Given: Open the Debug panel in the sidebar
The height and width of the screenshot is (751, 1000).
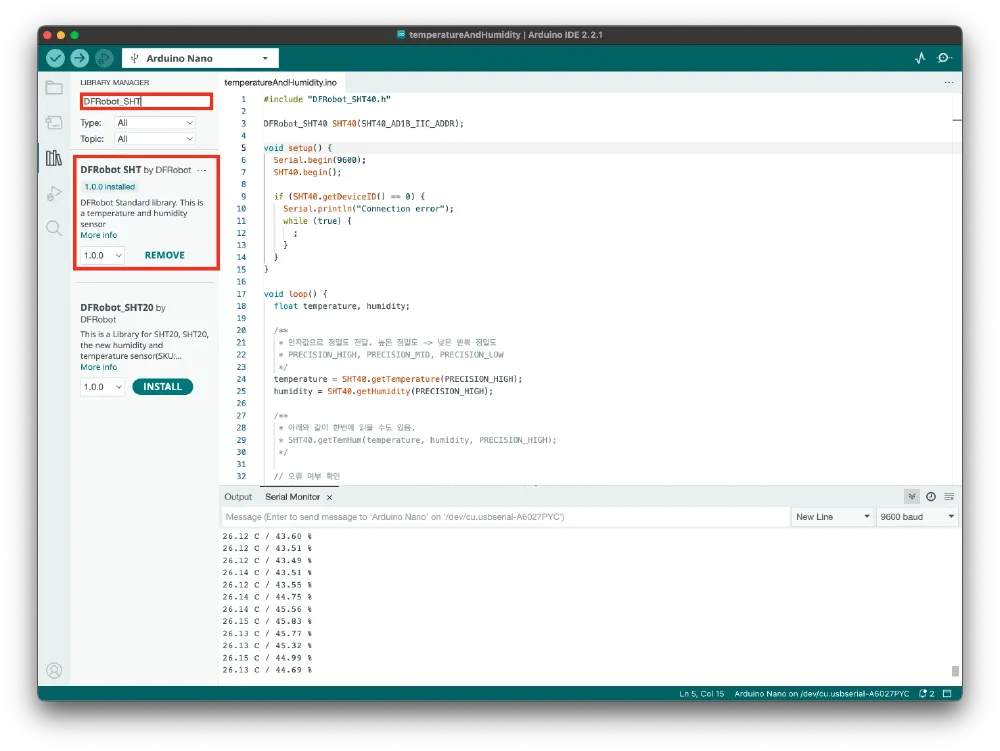Looking at the screenshot, I should pyautogui.click(x=54, y=193).
